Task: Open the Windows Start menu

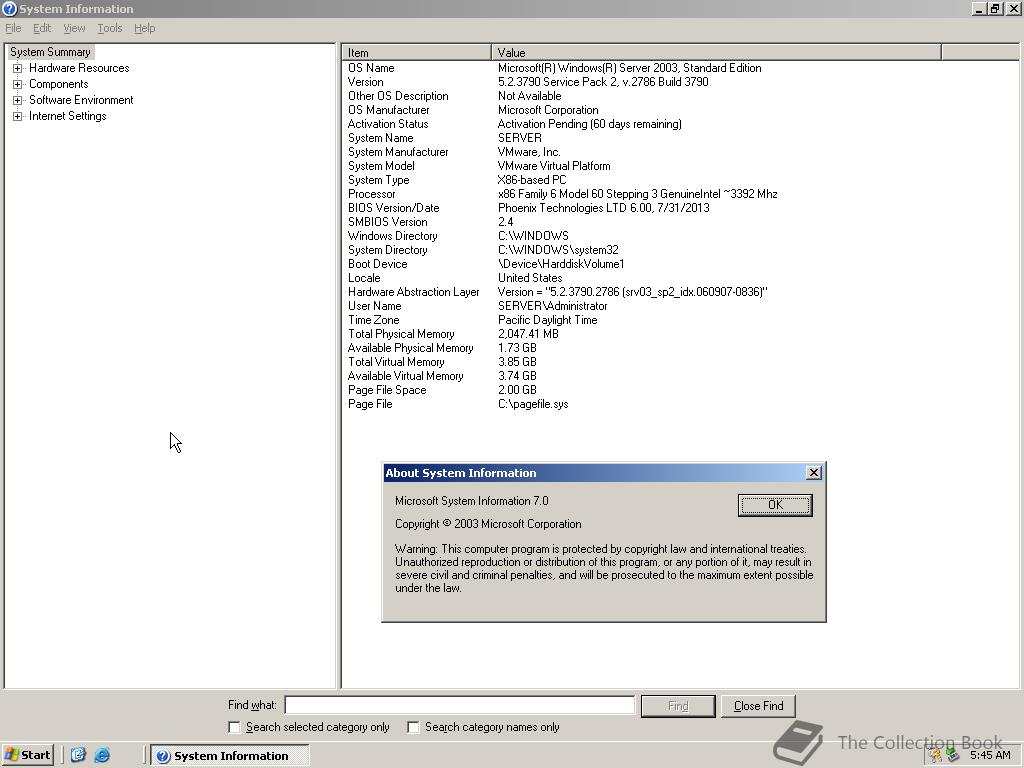Action: coord(27,755)
